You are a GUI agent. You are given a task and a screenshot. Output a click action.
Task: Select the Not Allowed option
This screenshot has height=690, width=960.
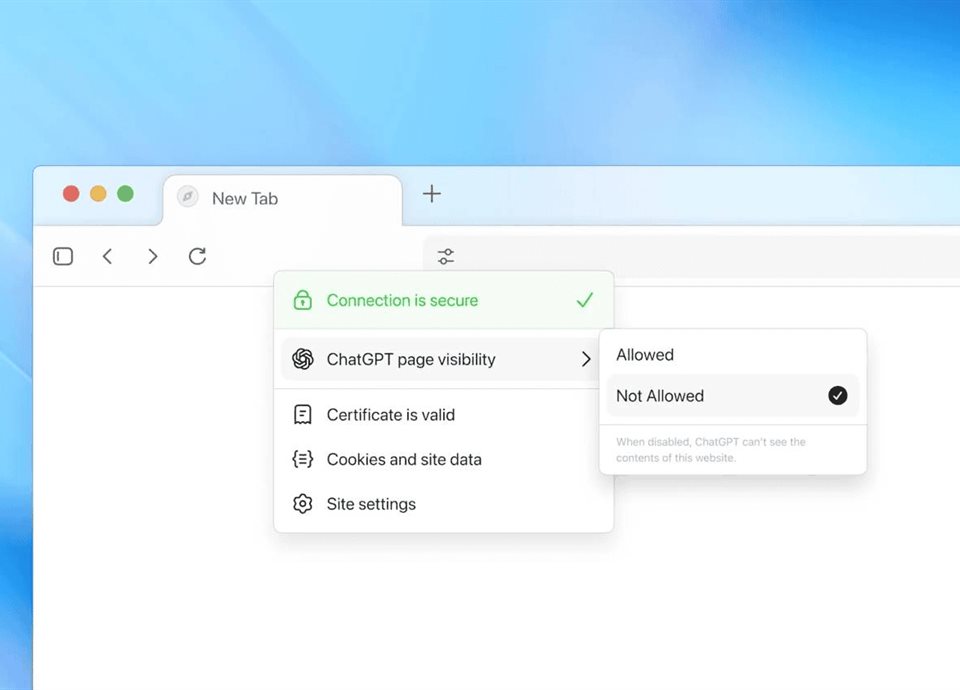pyautogui.click(x=660, y=396)
